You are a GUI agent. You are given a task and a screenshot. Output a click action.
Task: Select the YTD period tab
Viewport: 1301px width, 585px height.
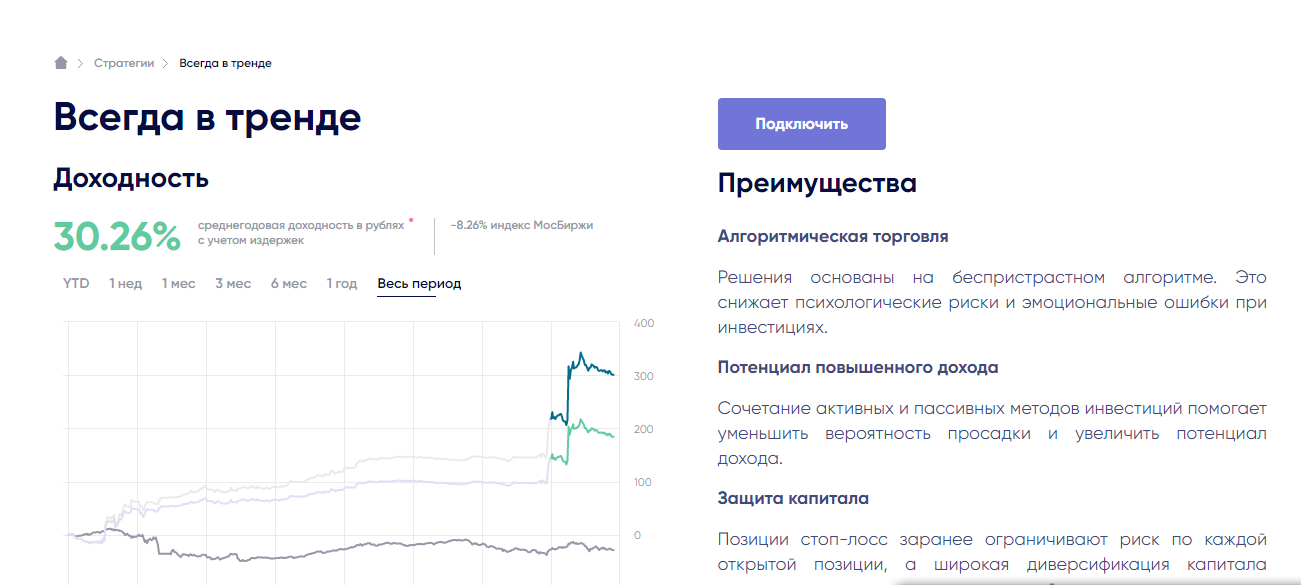click(x=76, y=283)
